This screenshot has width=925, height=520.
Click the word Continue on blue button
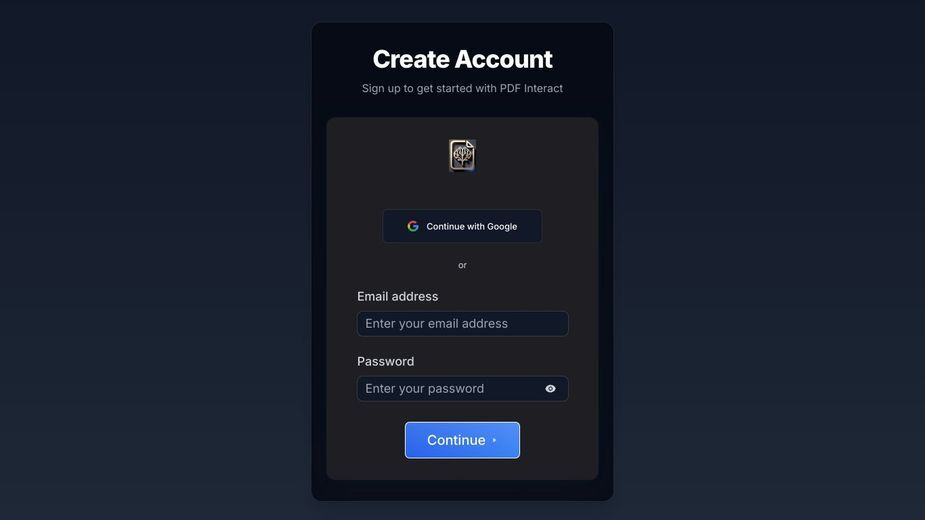click(456, 440)
